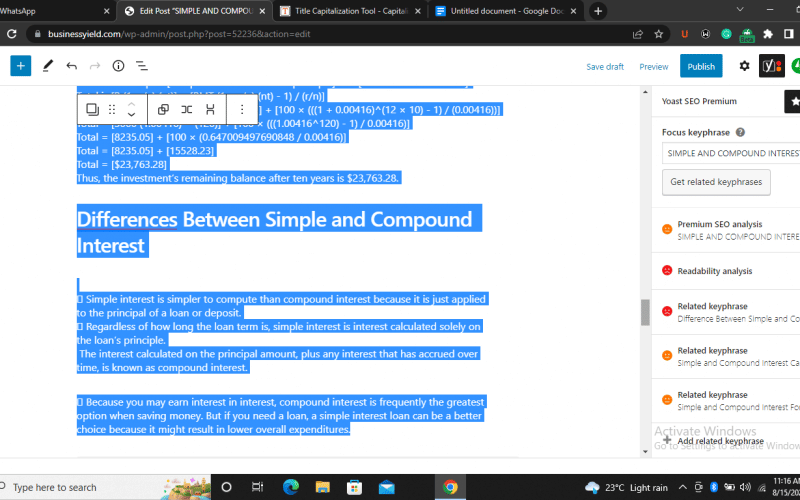
Task: Open block toolbar three-dot options menu
Action: [x=242, y=109]
